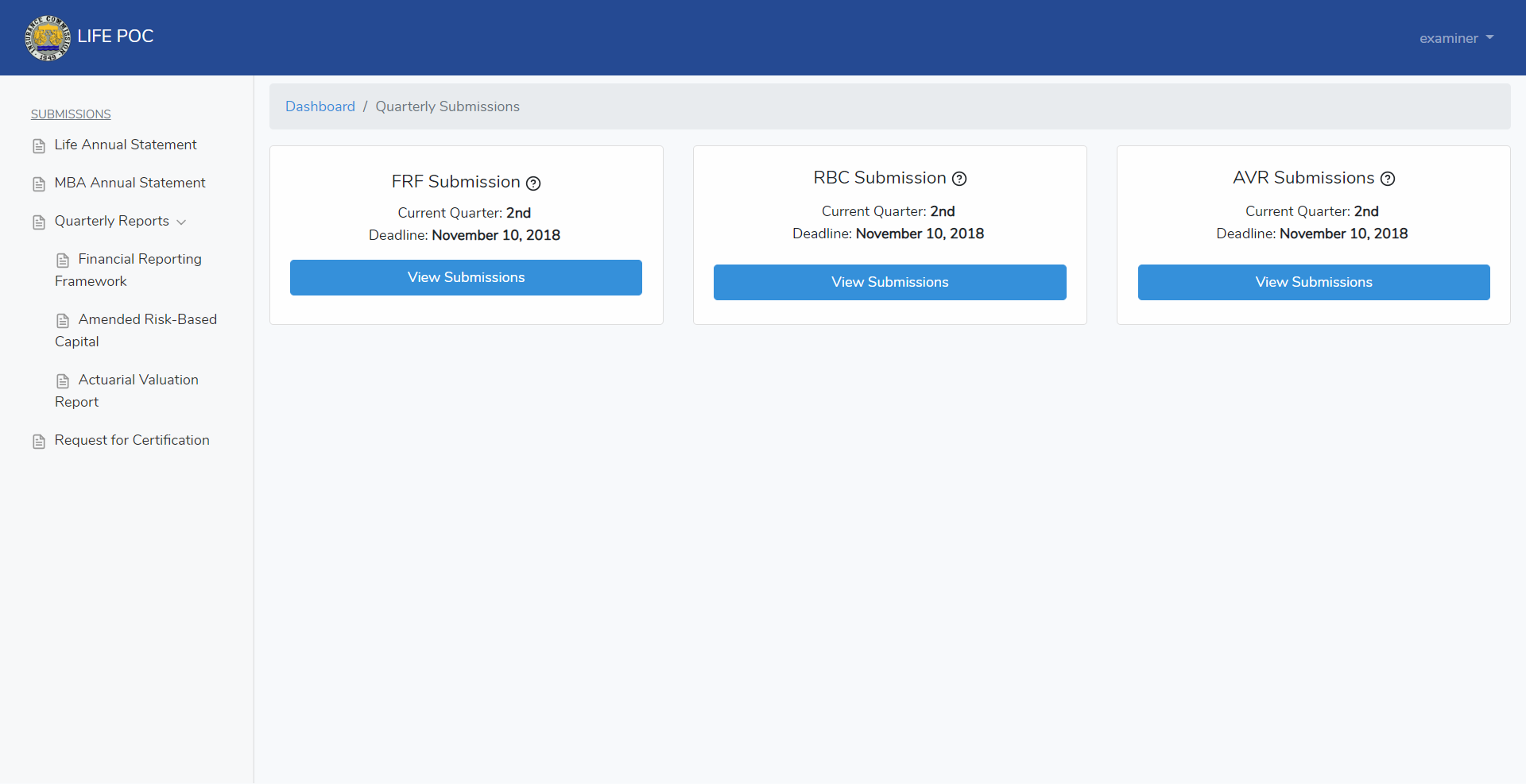Click the FRF Submission card title

[455, 182]
